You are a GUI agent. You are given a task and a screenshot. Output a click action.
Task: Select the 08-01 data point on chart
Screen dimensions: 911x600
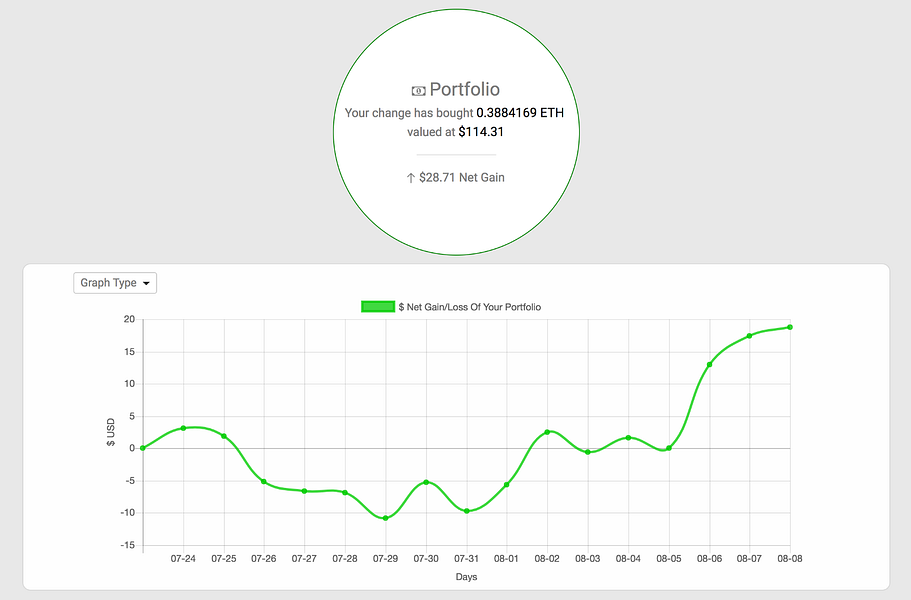(507, 484)
